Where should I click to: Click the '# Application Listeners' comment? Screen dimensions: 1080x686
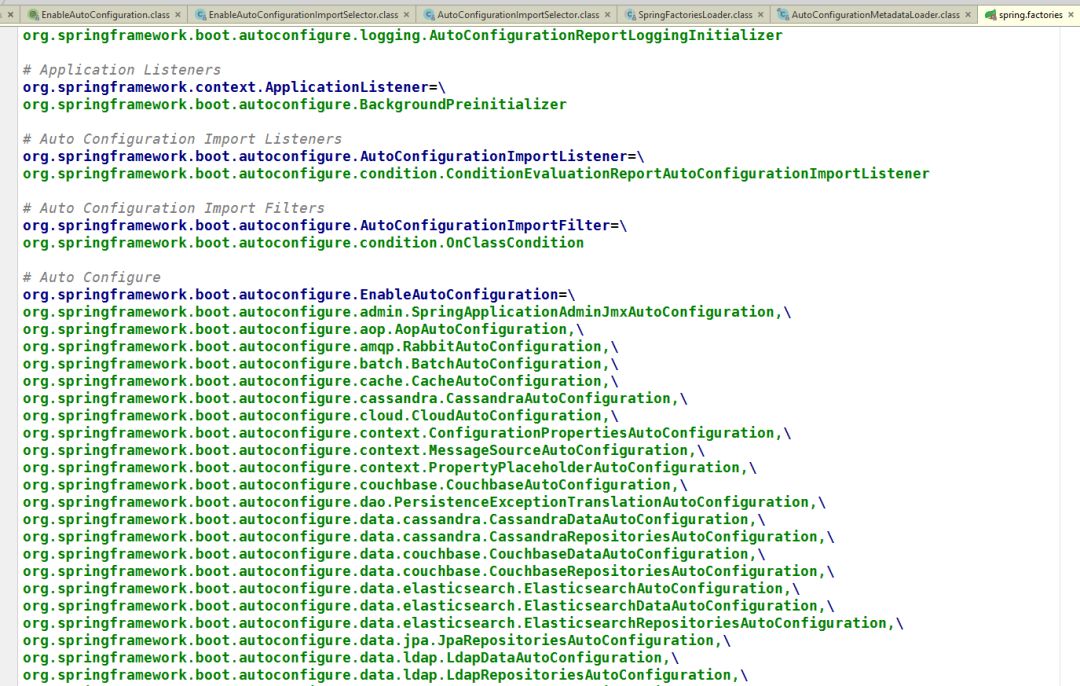[122, 70]
